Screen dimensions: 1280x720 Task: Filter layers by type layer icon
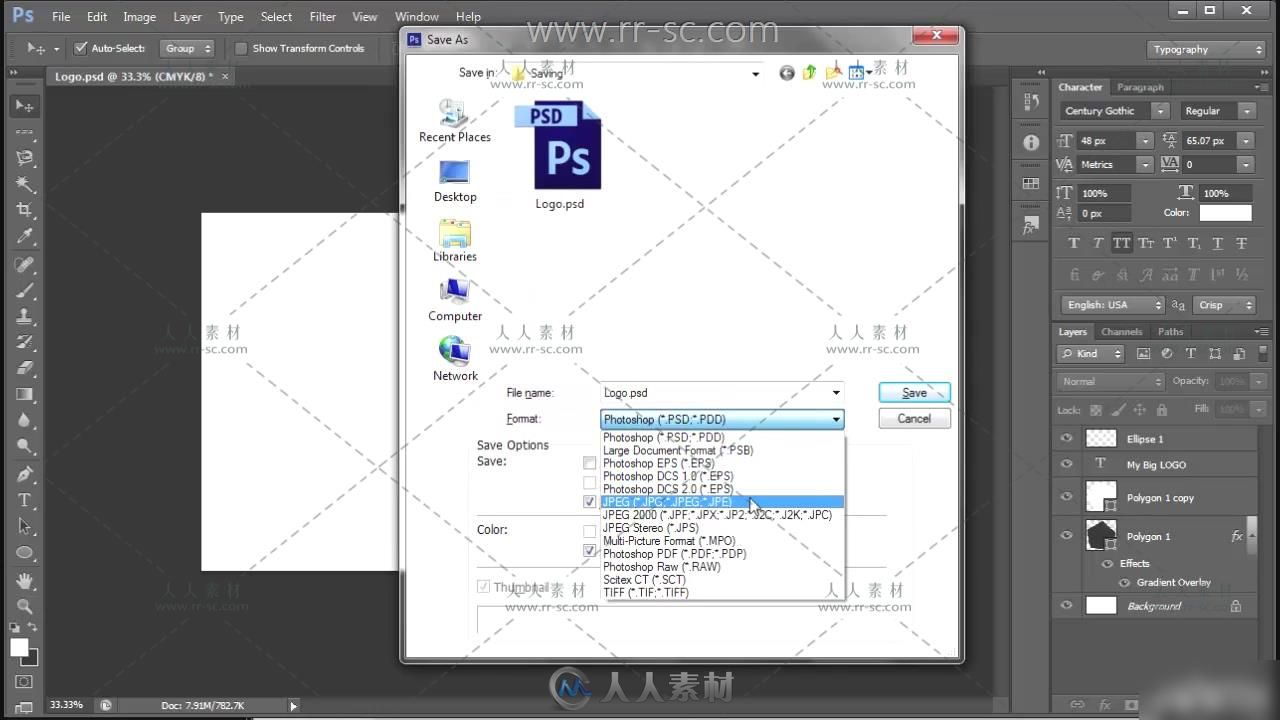point(1190,354)
